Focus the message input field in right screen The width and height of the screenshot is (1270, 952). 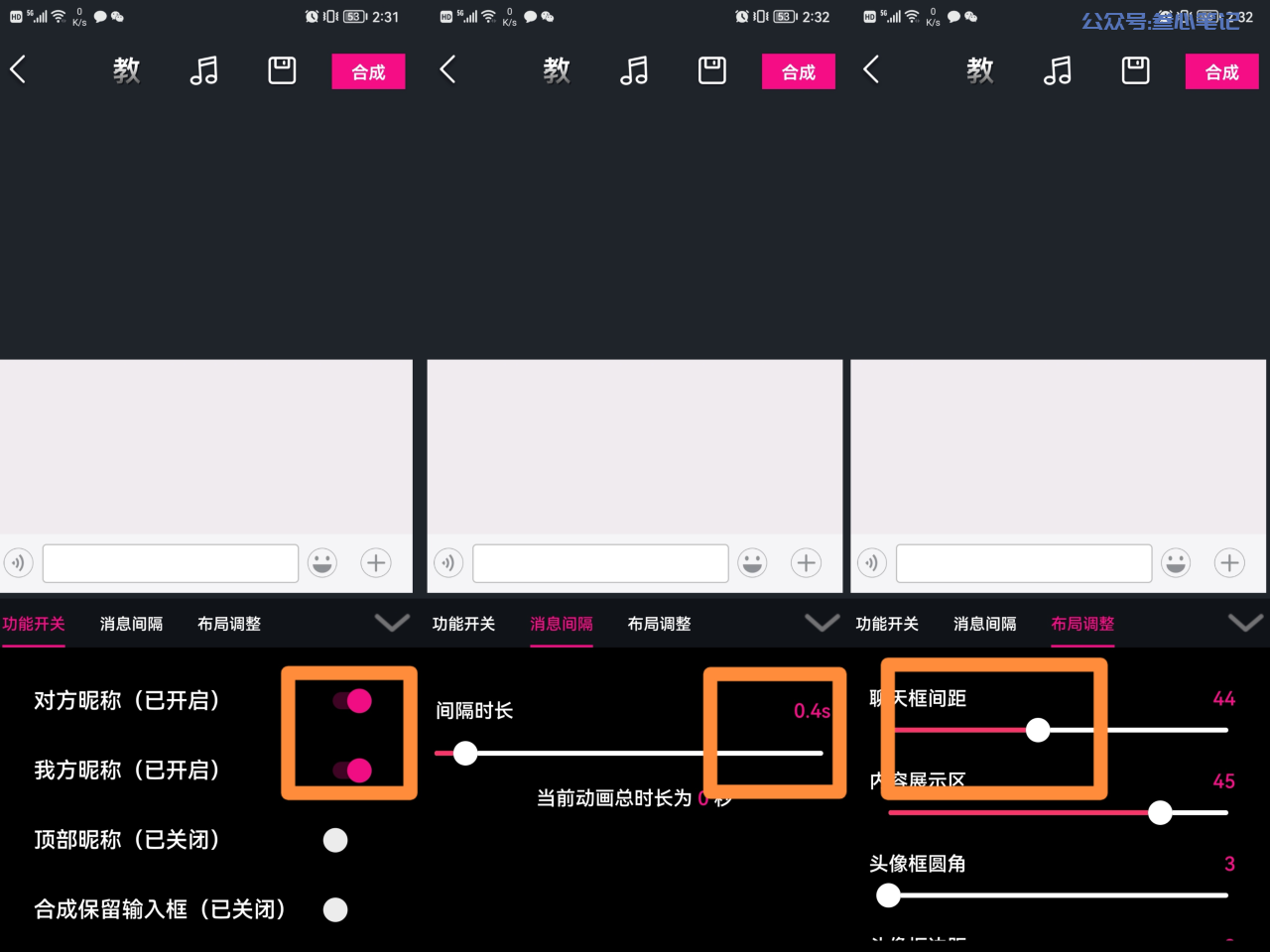pos(1024,563)
